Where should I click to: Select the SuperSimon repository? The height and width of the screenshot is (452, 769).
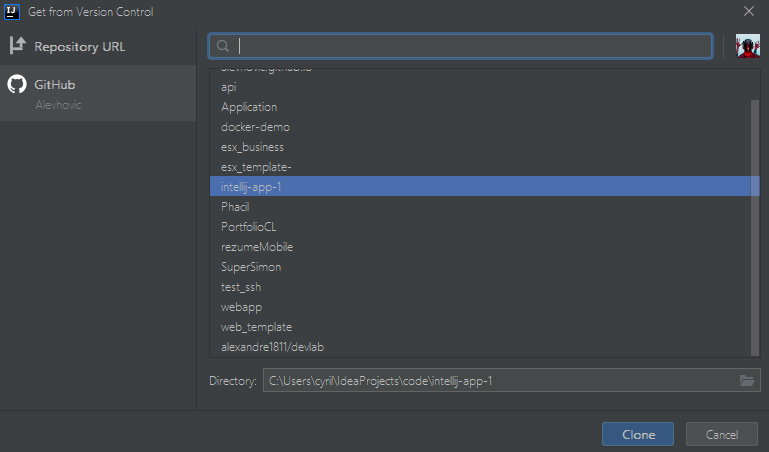[485, 267]
